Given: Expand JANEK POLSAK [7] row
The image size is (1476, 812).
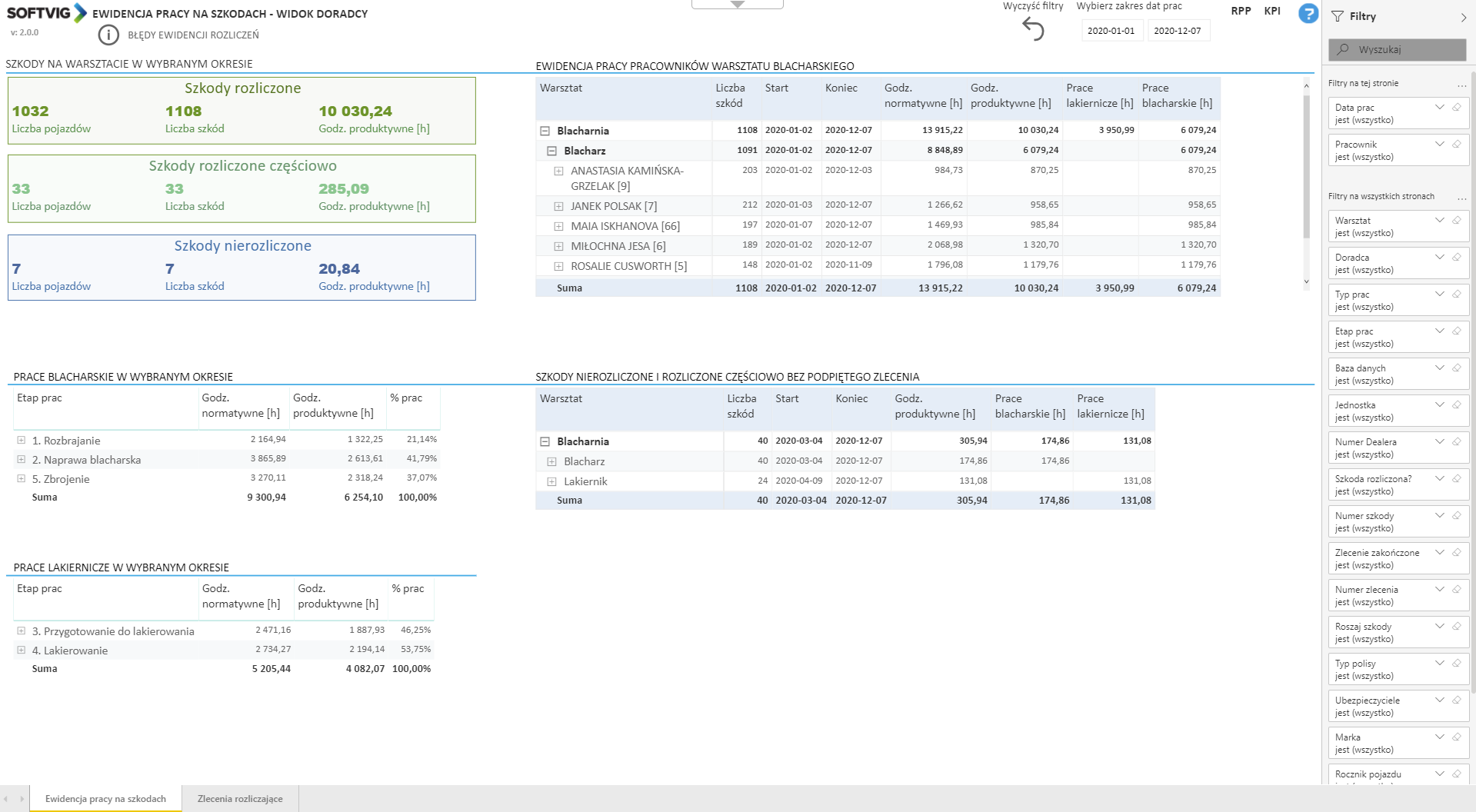Looking at the screenshot, I should (x=558, y=206).
